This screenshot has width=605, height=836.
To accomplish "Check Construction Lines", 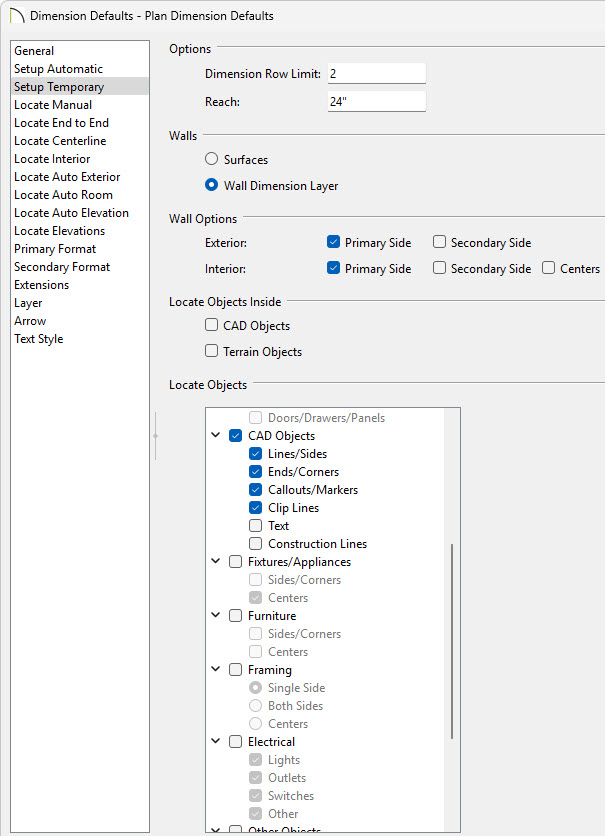I will click(256, 543).
